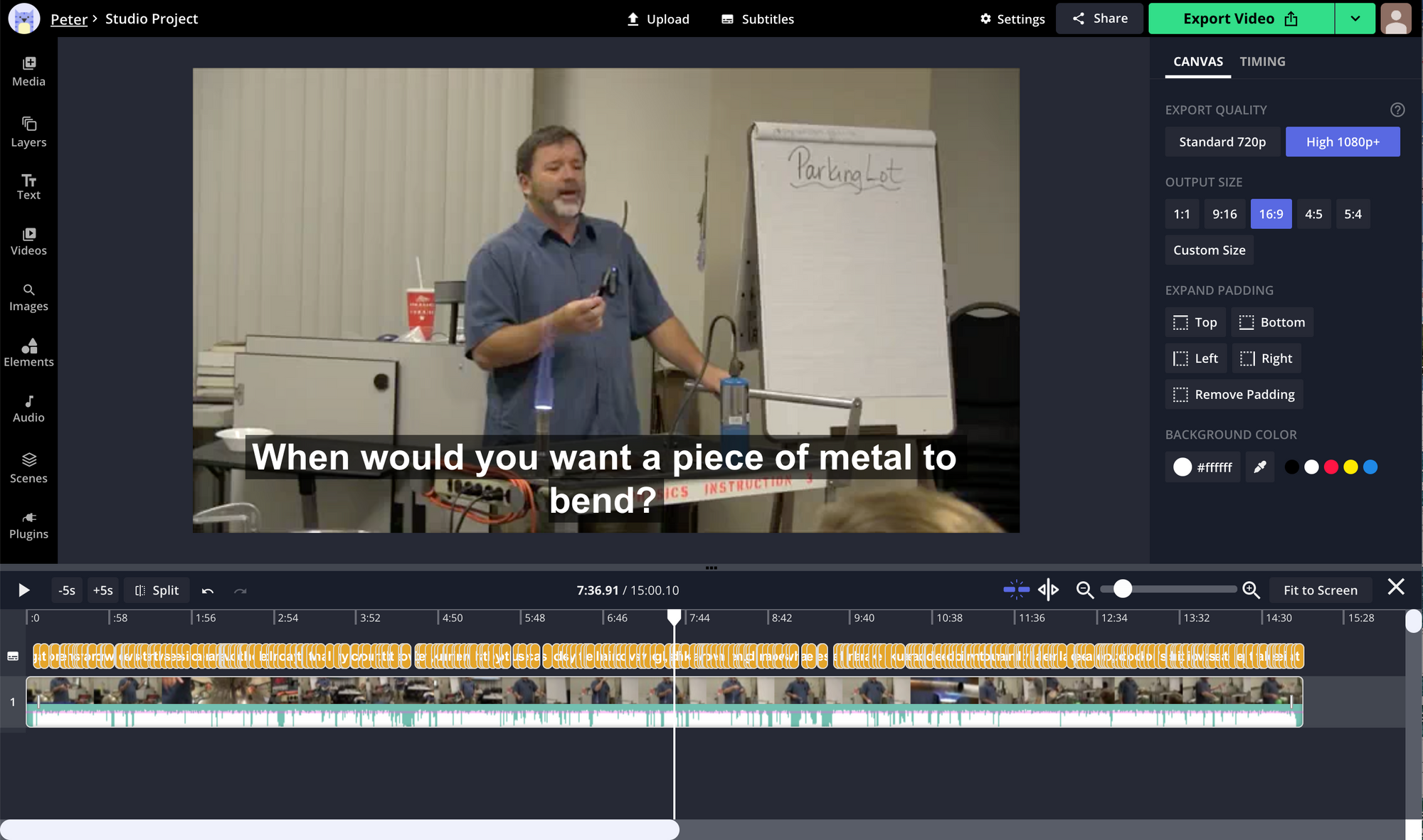
Task: Open the Subtitles menu
Action: [x=758, y=19]
